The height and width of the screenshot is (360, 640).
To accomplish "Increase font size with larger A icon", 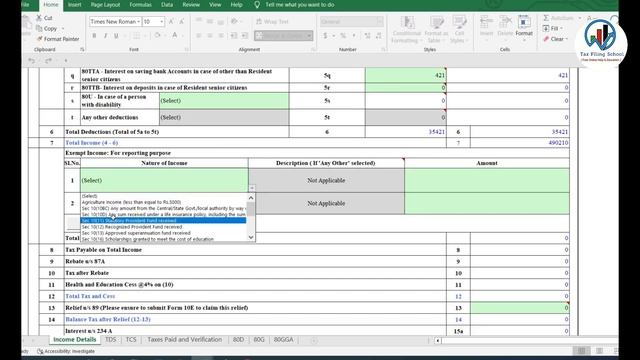I will point(171,22).
